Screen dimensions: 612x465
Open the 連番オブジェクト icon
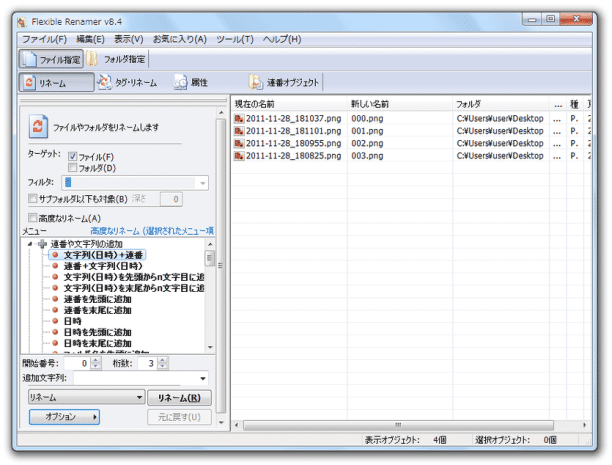[256, 82]
